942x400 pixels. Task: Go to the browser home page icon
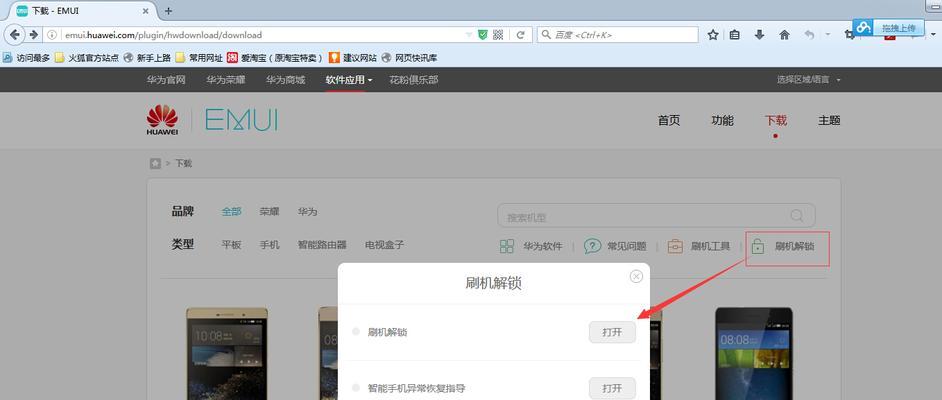point(784,35)
